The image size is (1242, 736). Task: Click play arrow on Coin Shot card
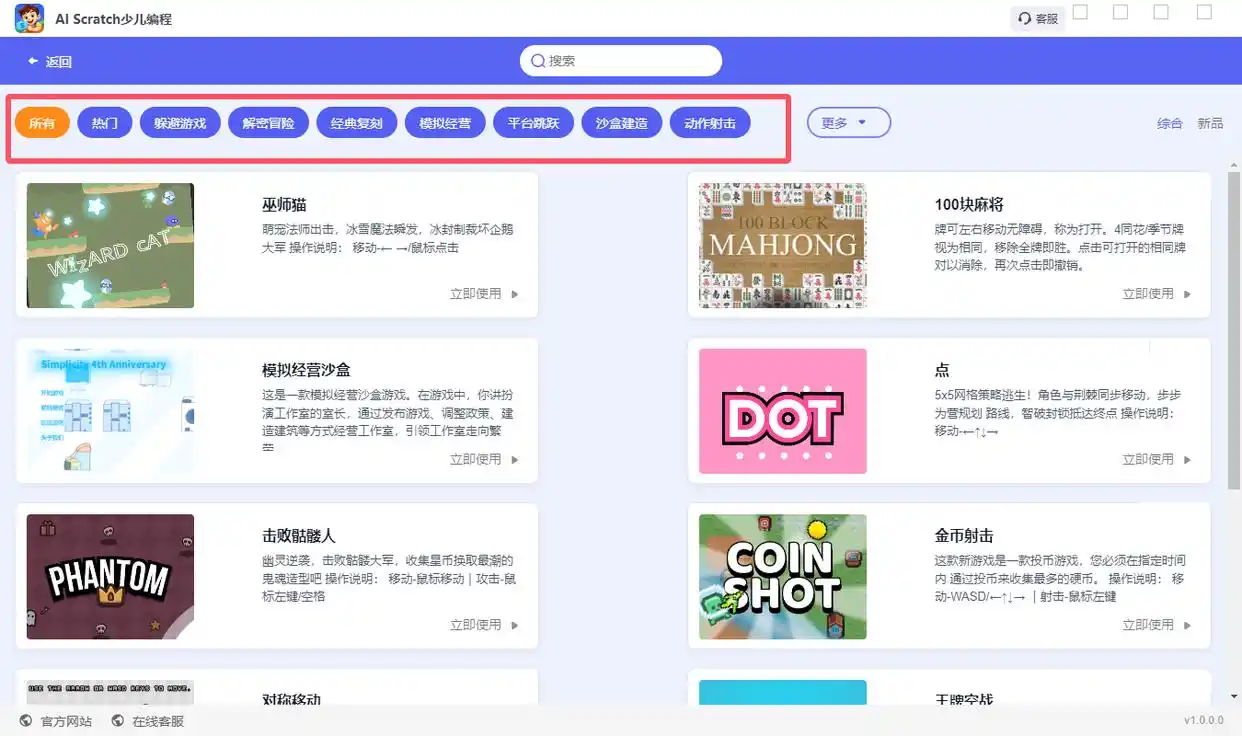1188,625
